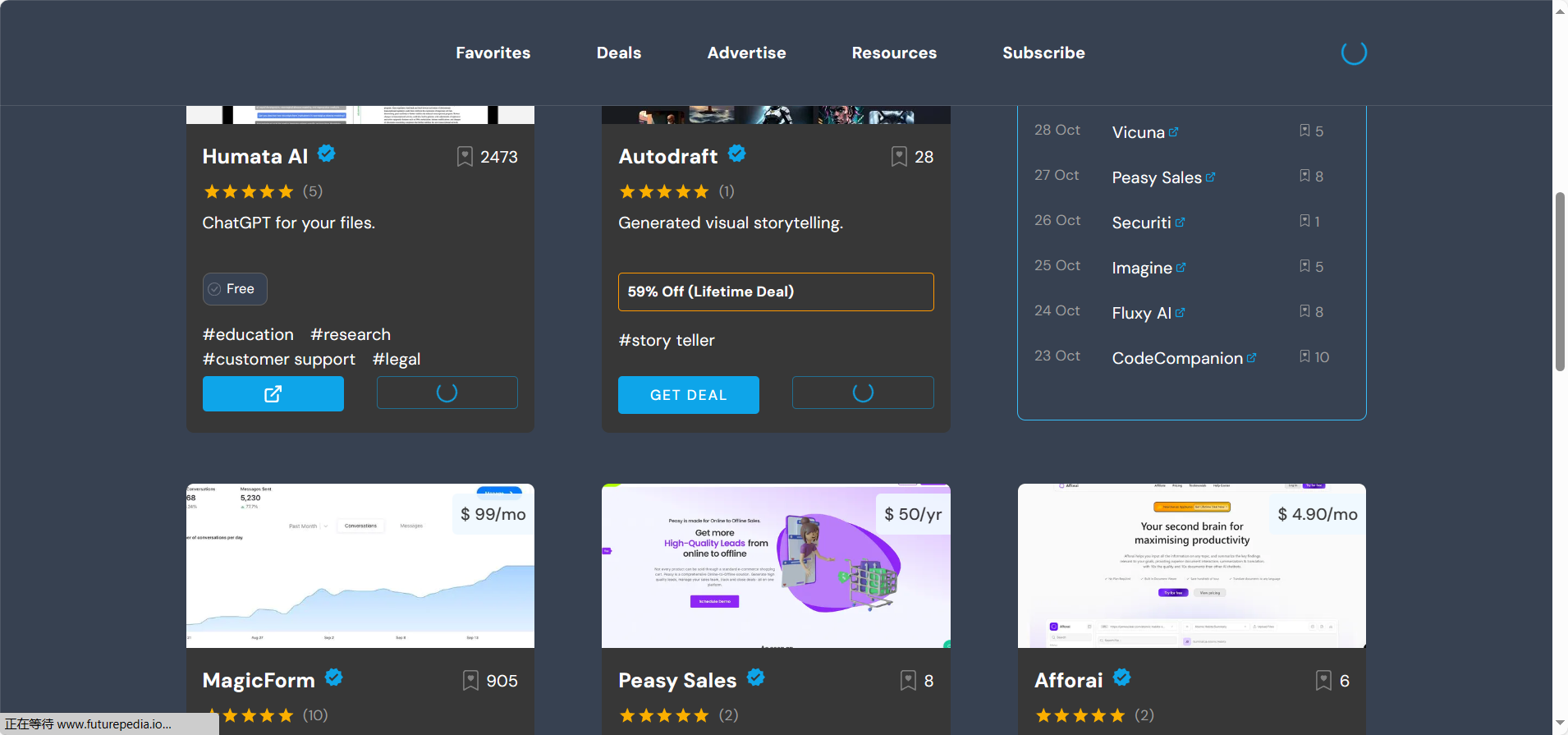Open Vicuna from the recent list
This screenshot has height=735, width=1568.
(x=1145, y=132)
